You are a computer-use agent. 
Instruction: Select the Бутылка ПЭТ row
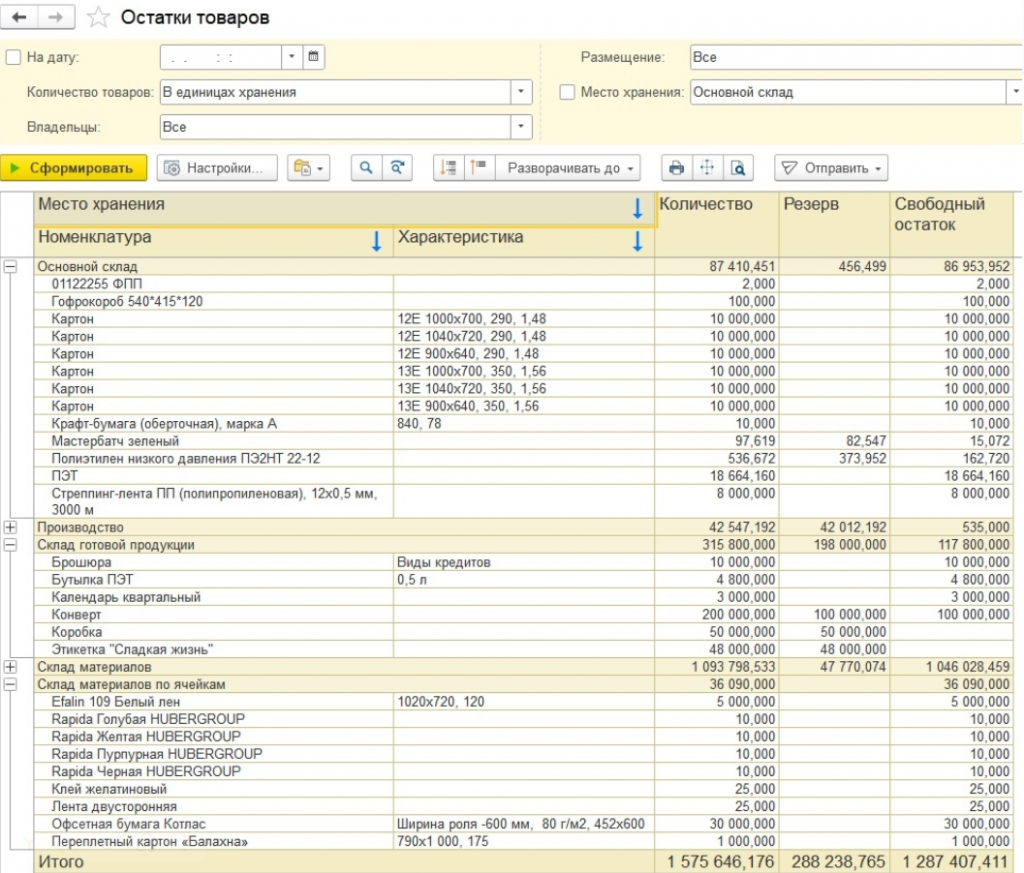point(522,580)
